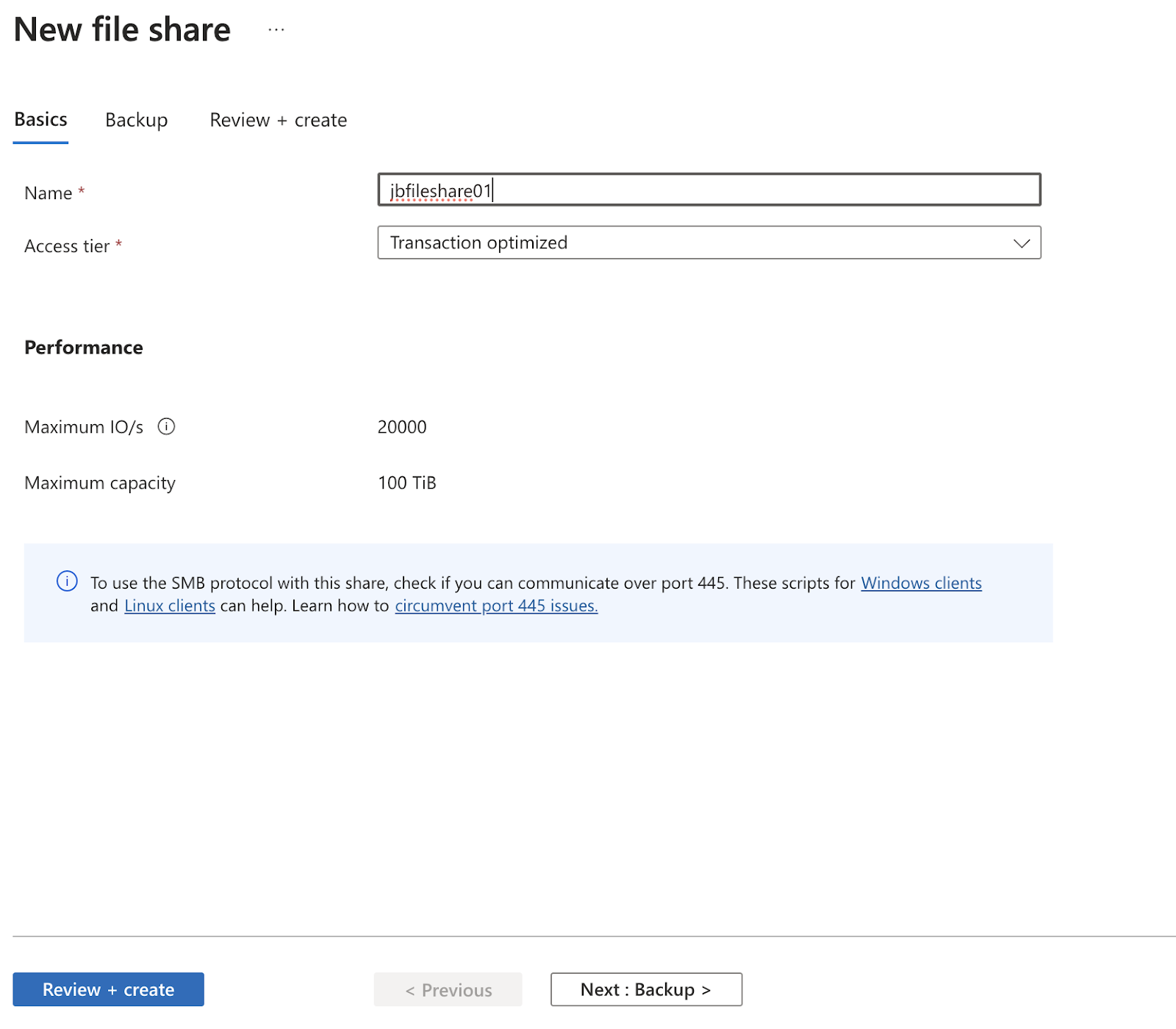The image size is (1176, 1029).
Task: Open the Linux clients link
Action: pos(170,606)
